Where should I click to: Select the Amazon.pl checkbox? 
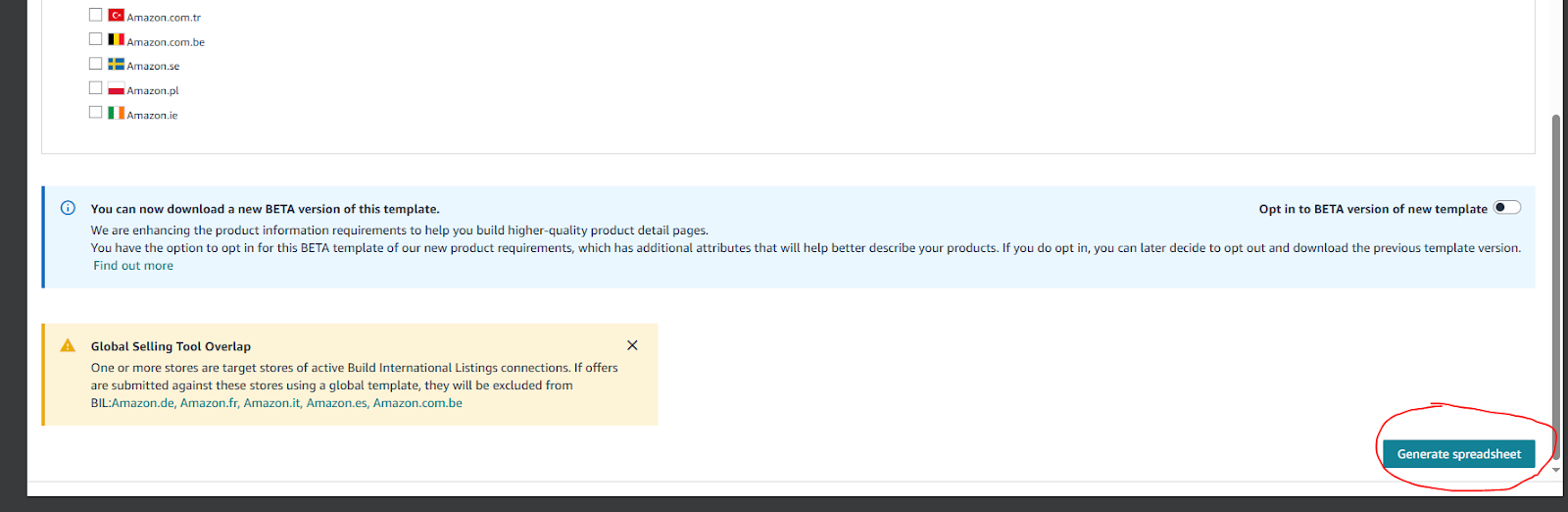click(95, 88)
